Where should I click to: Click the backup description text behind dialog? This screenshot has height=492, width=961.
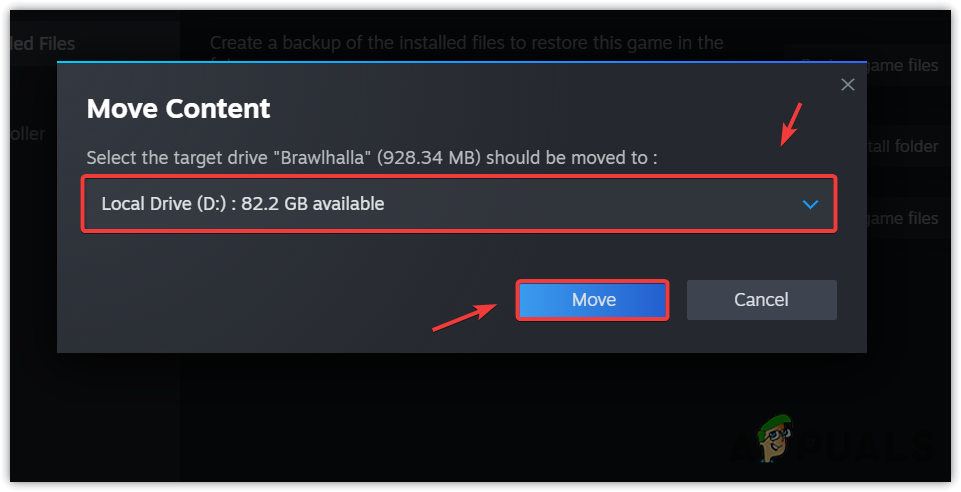(466, 43)
